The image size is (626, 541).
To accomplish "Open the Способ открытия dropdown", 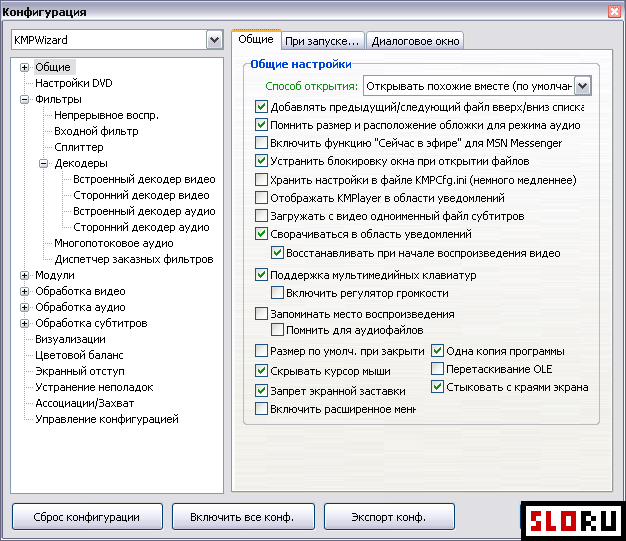I will (x=582, y=86).
